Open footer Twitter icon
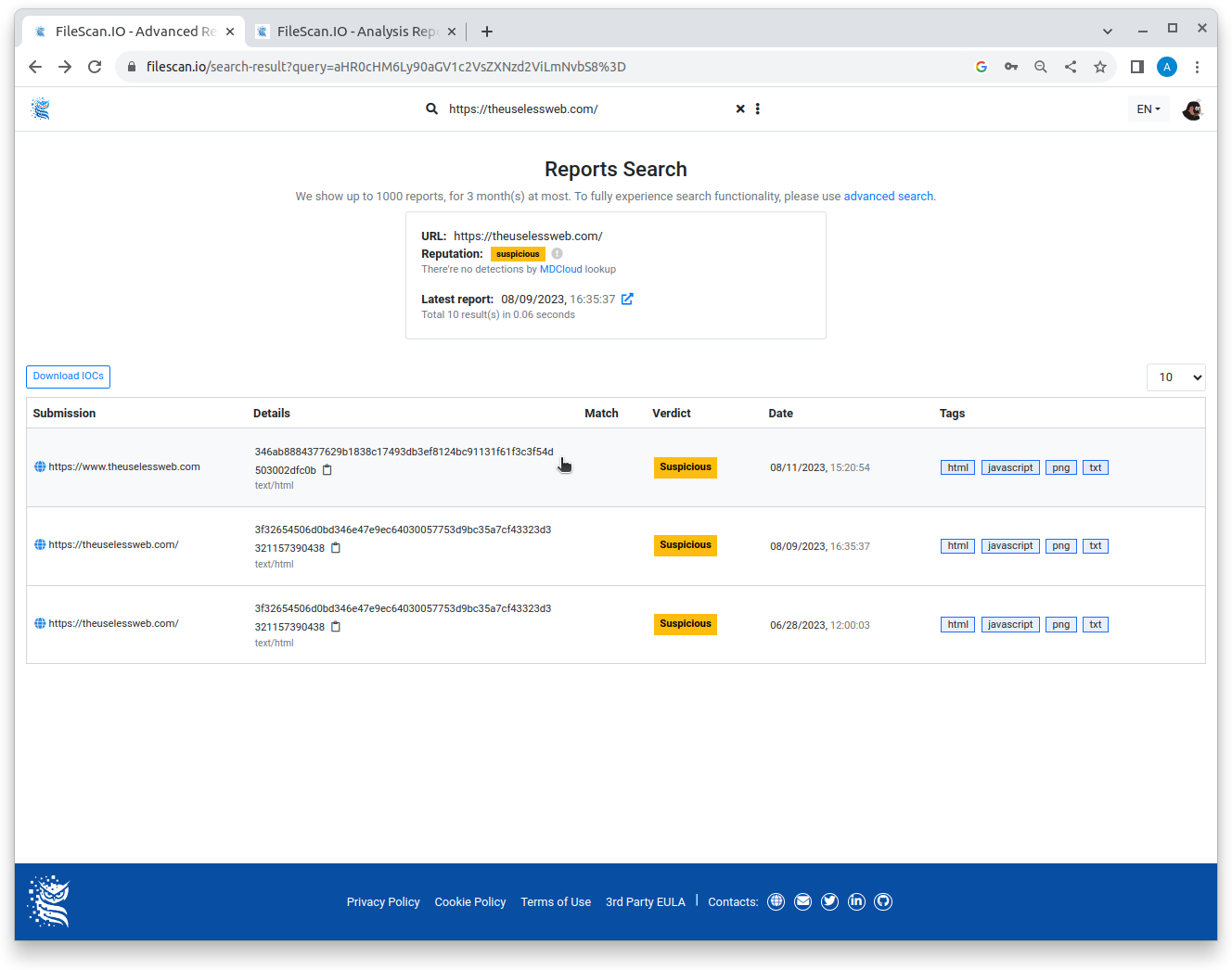Image resolution: width=1232 pixels, height=970 pixels. tap(830, 901)
